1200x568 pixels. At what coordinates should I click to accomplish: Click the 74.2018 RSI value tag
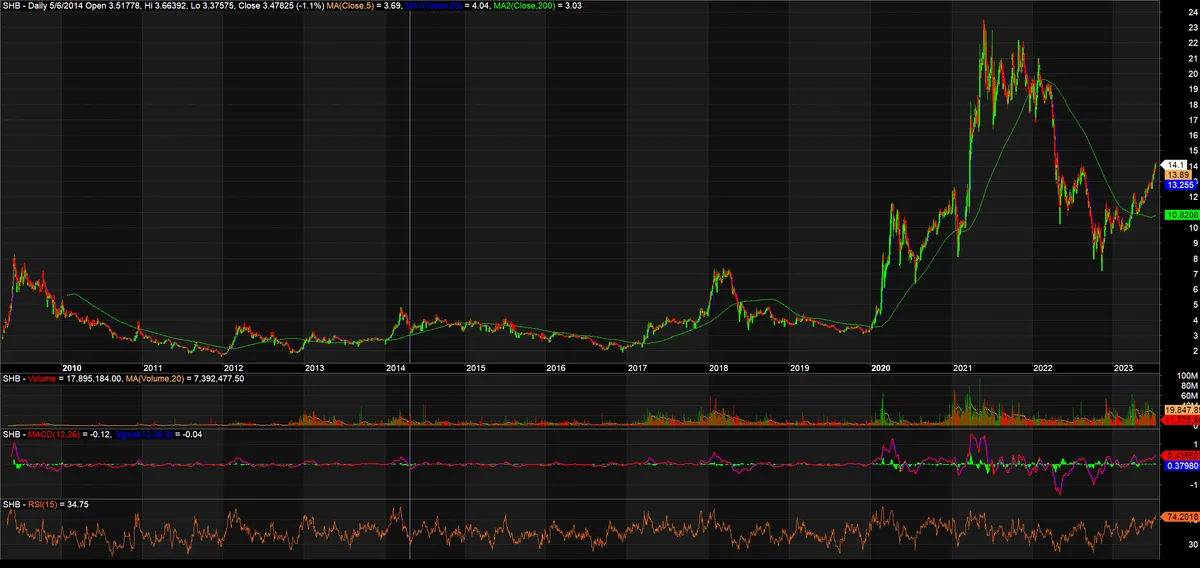click(1179, 517)
